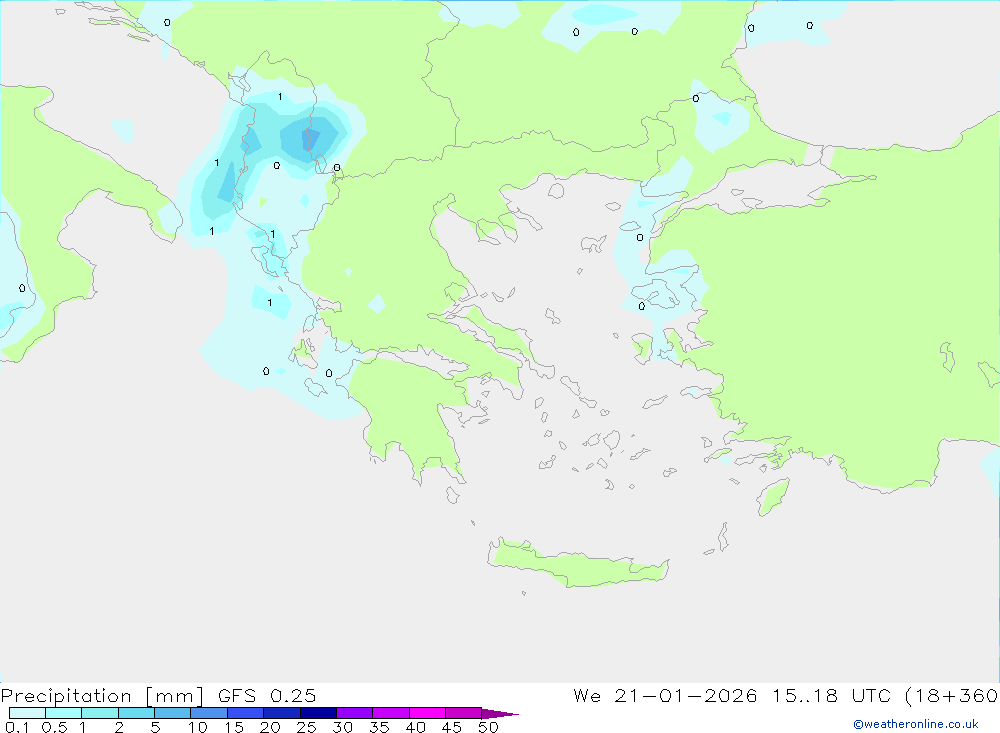Click the 50 legend scale label
The image size is (1000, 733).
pyautogui.click(x=488, y=727)
